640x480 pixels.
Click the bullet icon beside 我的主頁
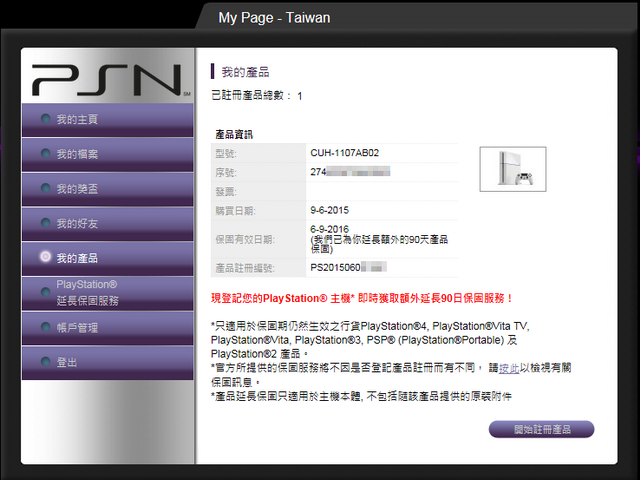(x=45, y=119)
